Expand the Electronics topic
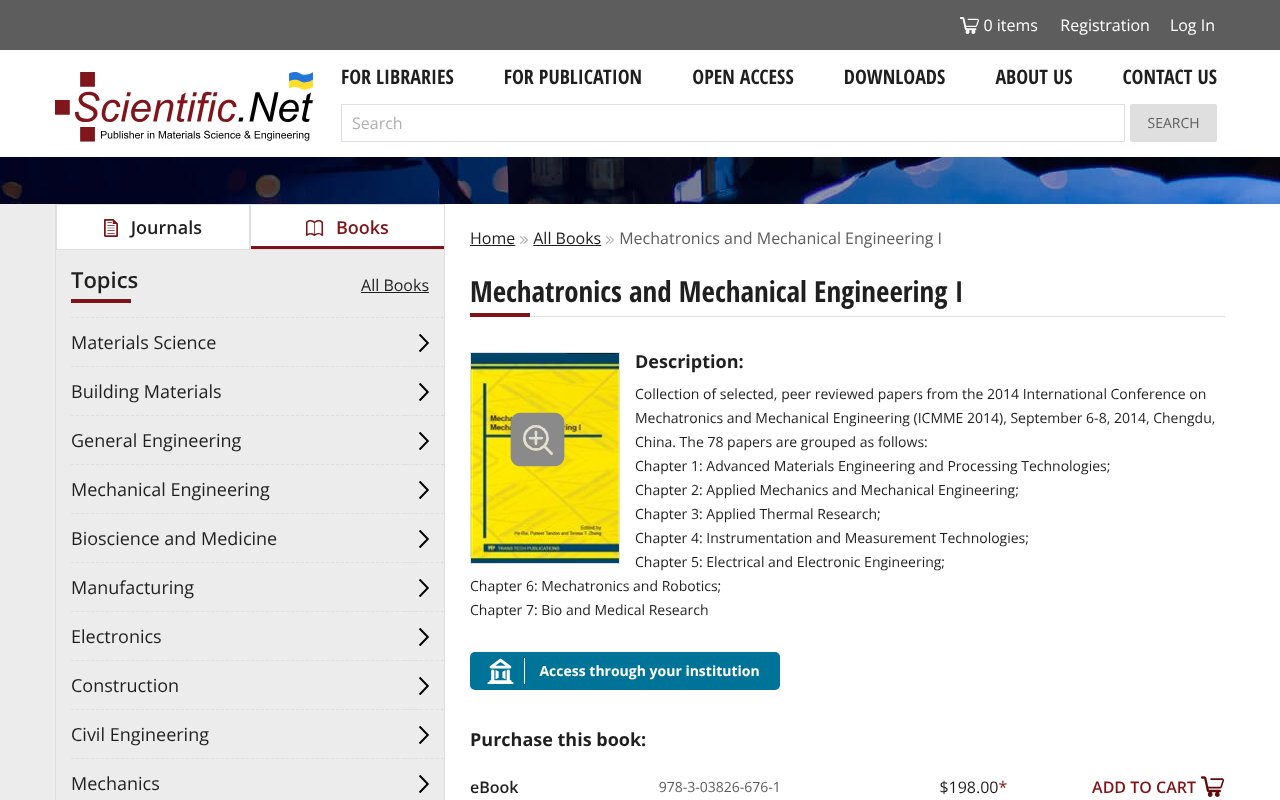This screenshot has width=1280, height=800. click(424, 636)
